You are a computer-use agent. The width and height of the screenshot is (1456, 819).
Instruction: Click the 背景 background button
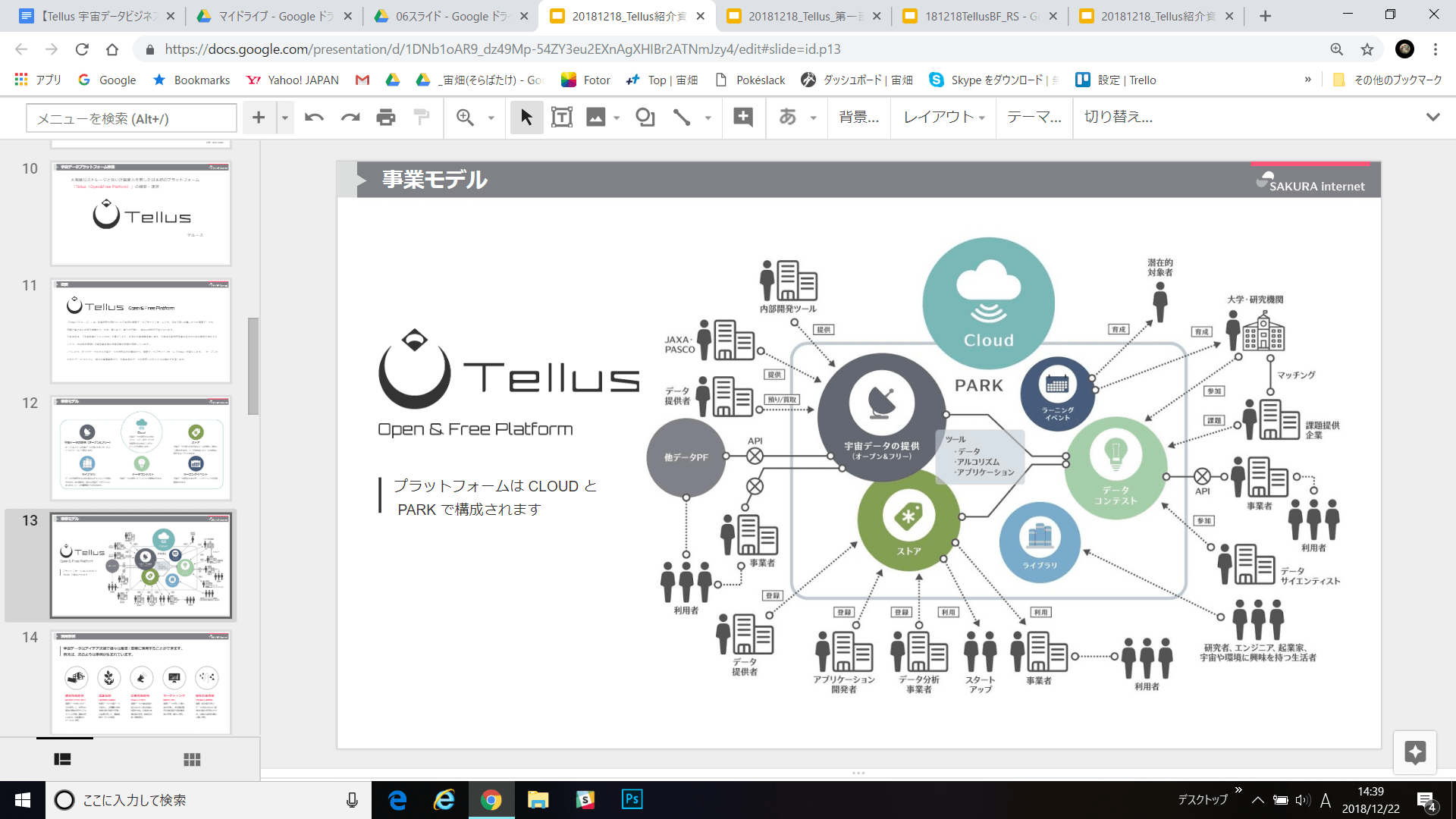click(859, 117)
